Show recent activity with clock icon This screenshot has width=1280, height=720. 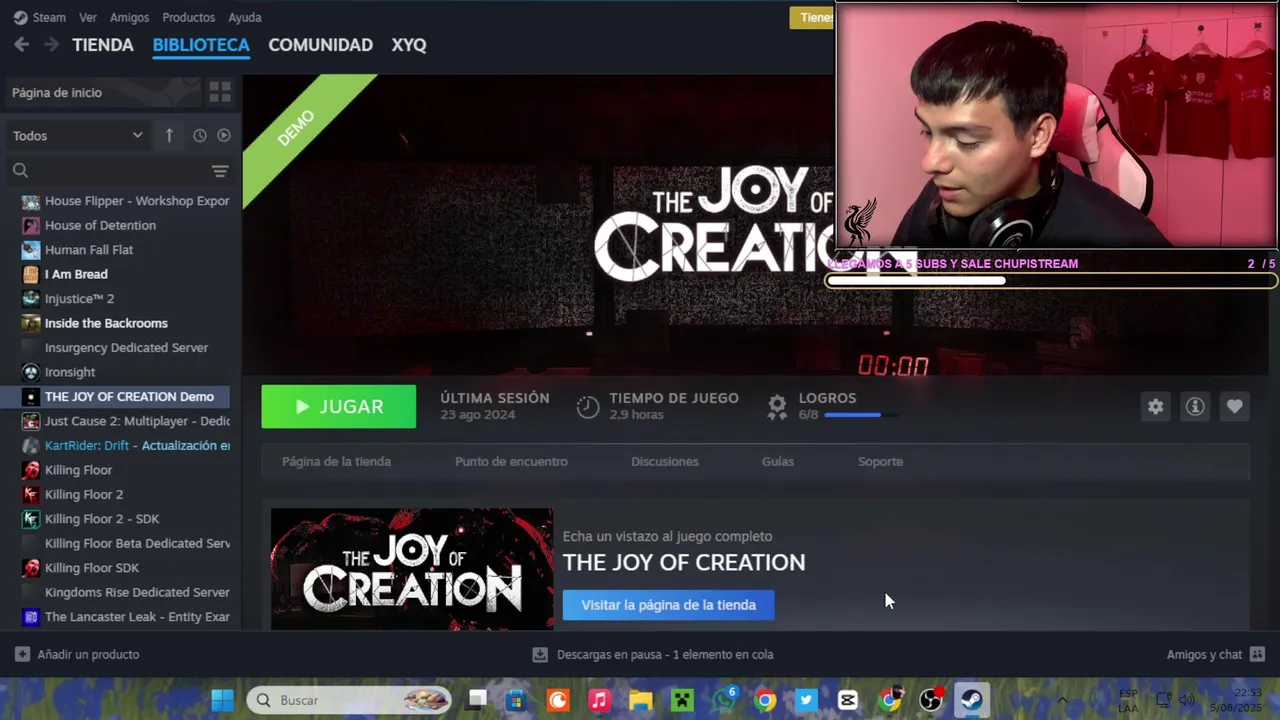pyautogui.click(x=199, y=135)
